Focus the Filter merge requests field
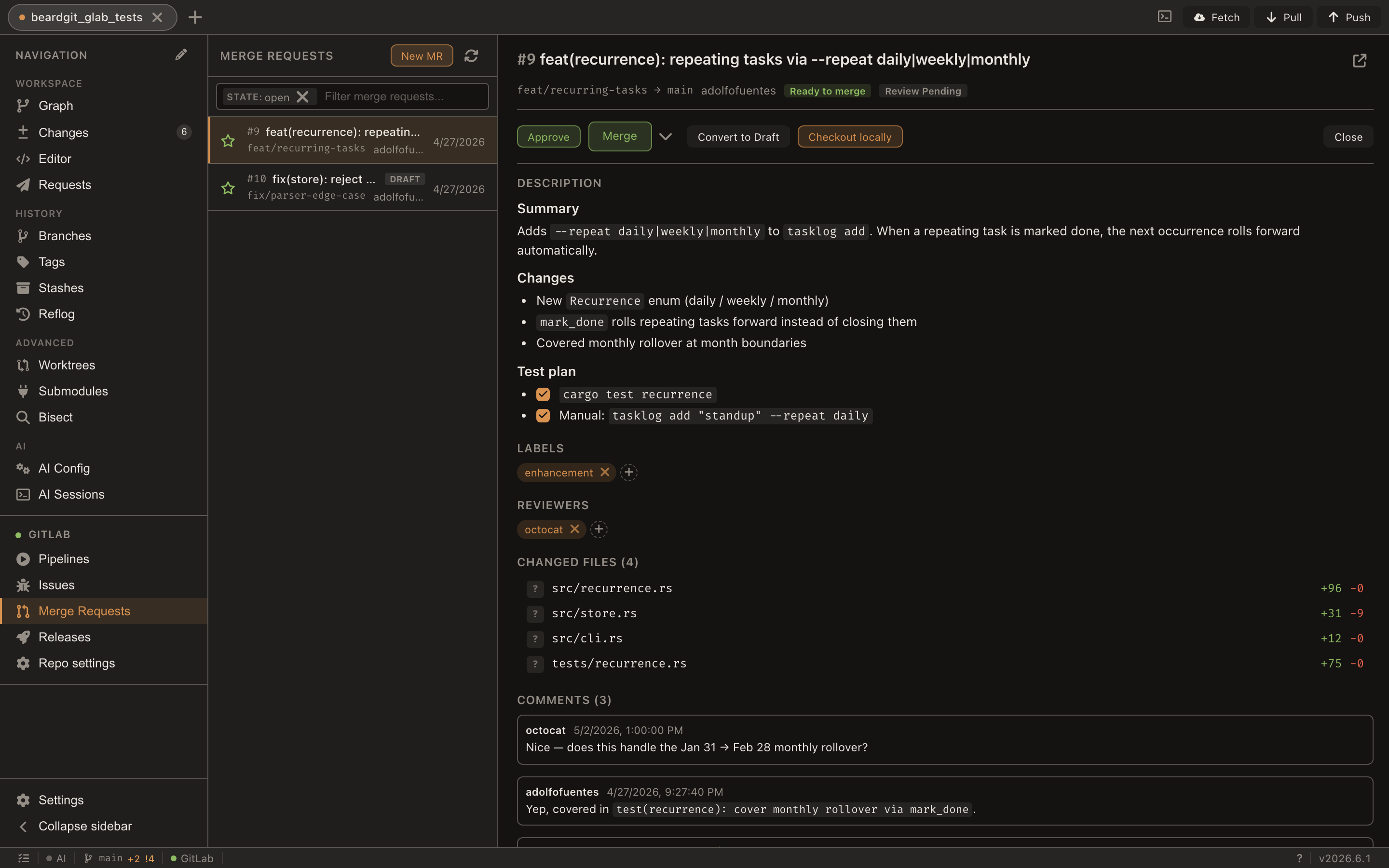This screenshot has width=1389, height=868. coord(403,96)
